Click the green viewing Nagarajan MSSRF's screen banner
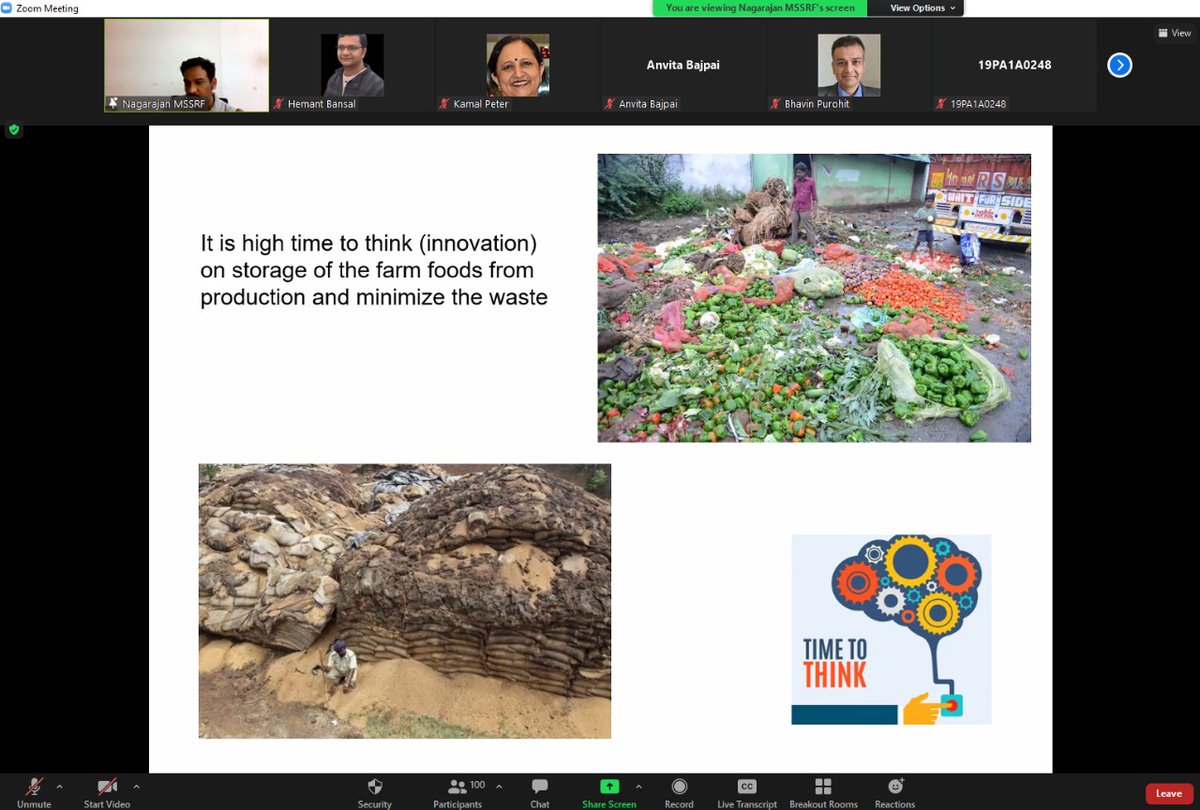The image size is (1200, 810). coord(760,8)
